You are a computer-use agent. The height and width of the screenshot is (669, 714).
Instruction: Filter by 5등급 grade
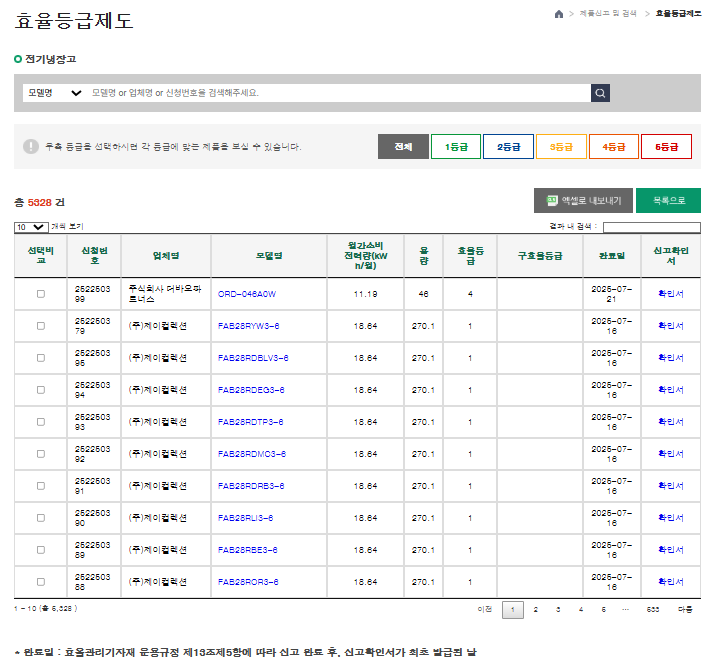pyautogui.click(x=666, y=147)
